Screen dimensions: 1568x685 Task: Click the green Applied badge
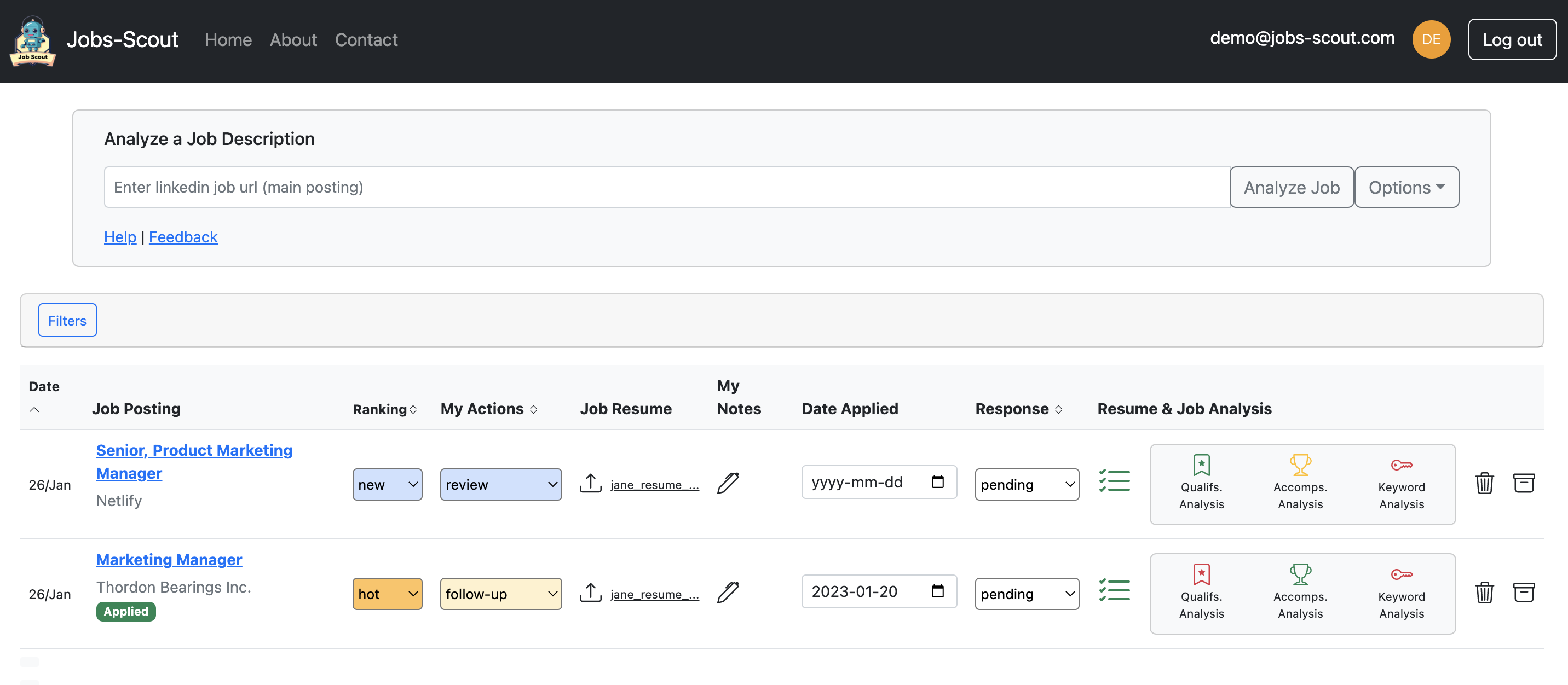[126, 611]
